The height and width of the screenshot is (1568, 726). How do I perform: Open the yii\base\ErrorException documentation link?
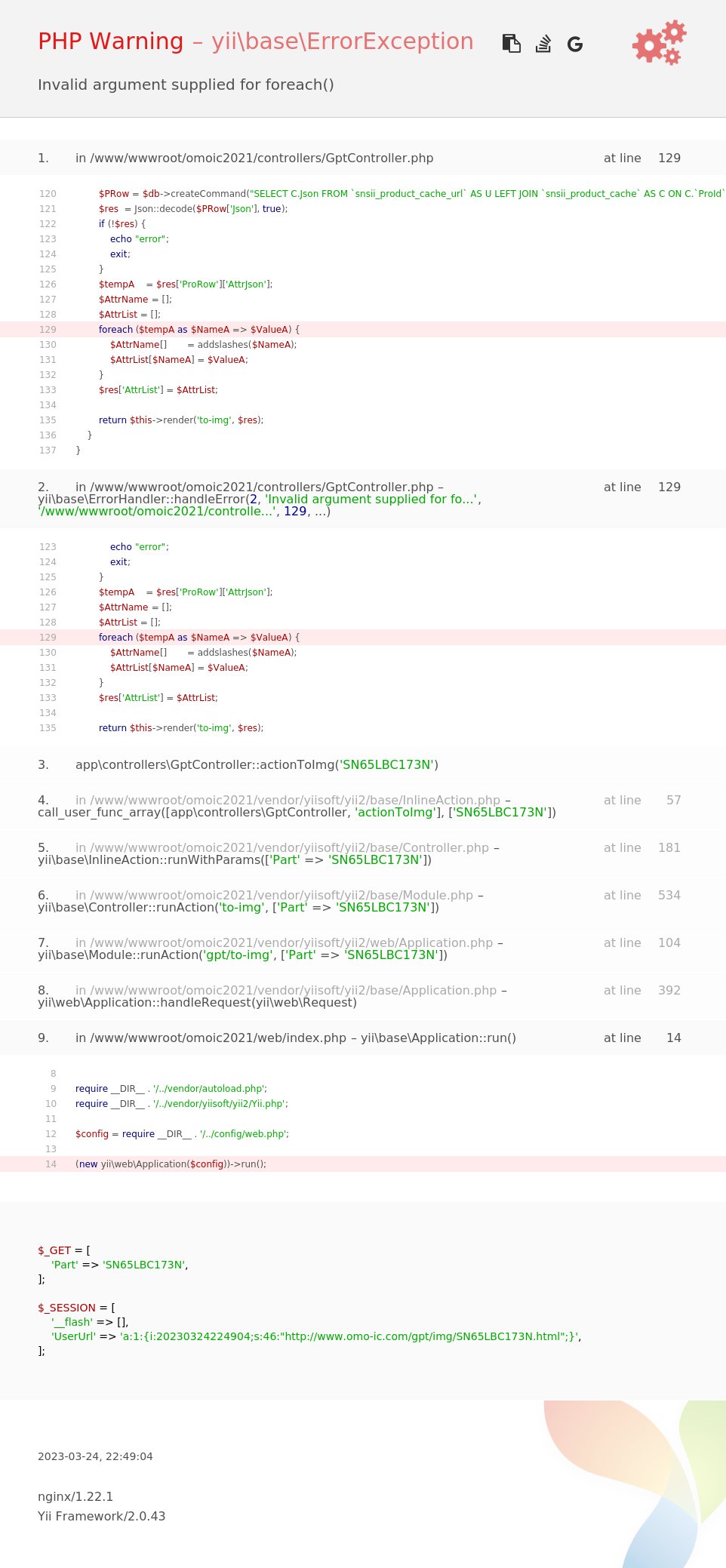coord(342,42)
